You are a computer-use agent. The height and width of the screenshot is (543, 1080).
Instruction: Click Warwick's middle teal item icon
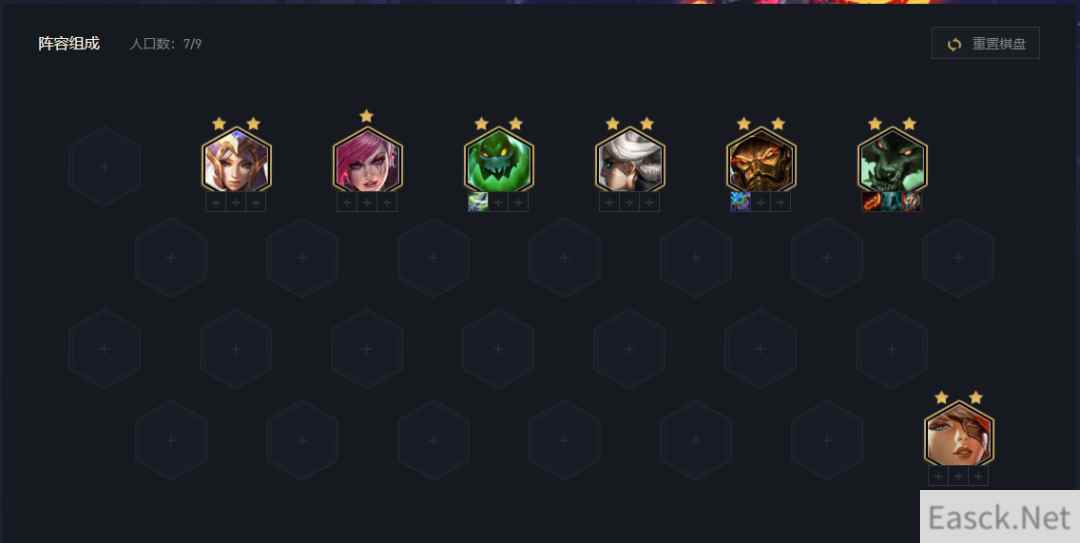[x=892, y=202]
